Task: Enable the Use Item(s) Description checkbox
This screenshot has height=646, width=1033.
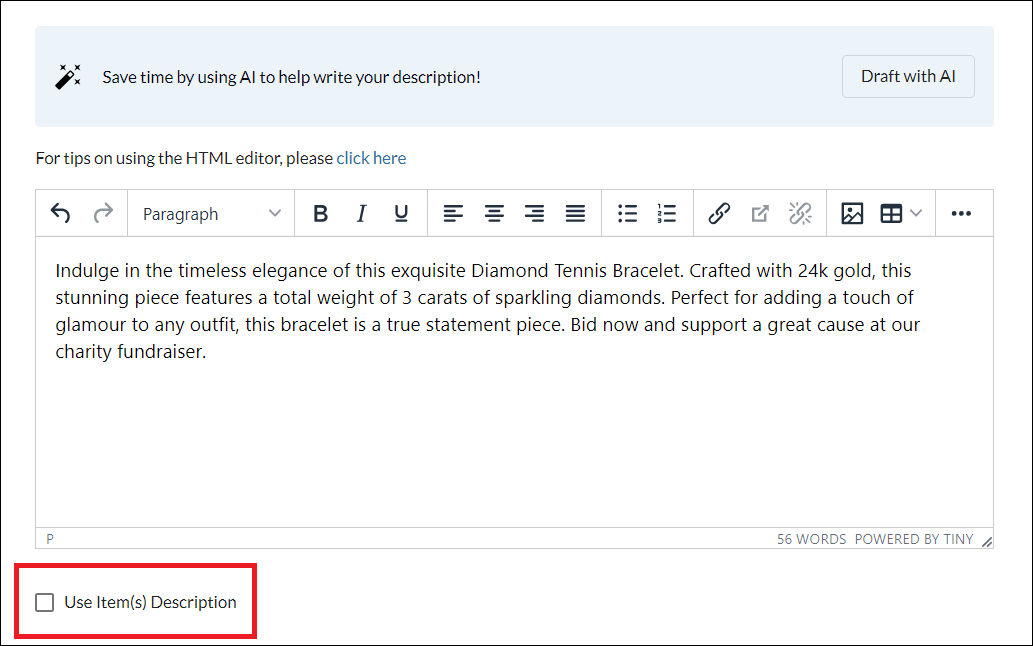Action: tap(45, 602)
